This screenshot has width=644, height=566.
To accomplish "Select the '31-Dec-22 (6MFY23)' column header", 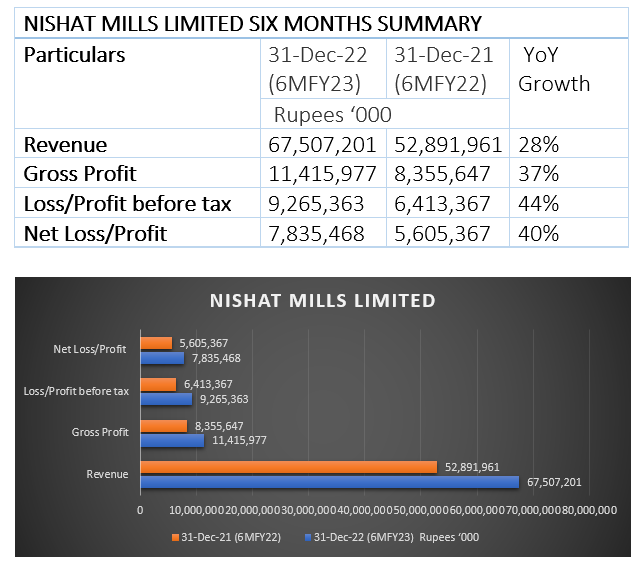I will pyautogui.click(x=323, y=69).
